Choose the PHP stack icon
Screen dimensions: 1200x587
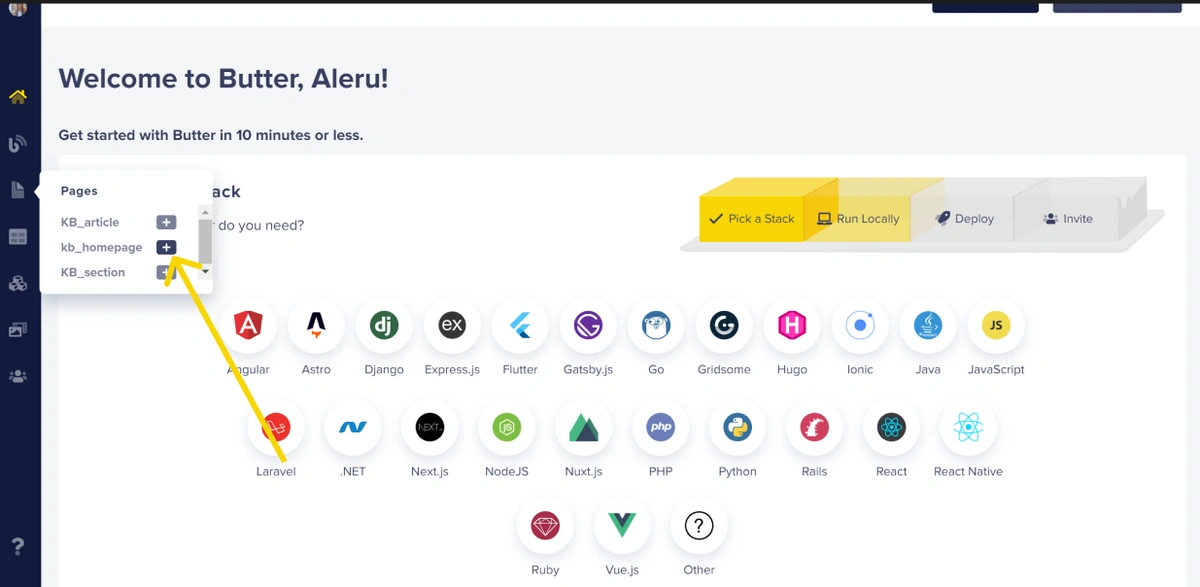click(661, 428)
